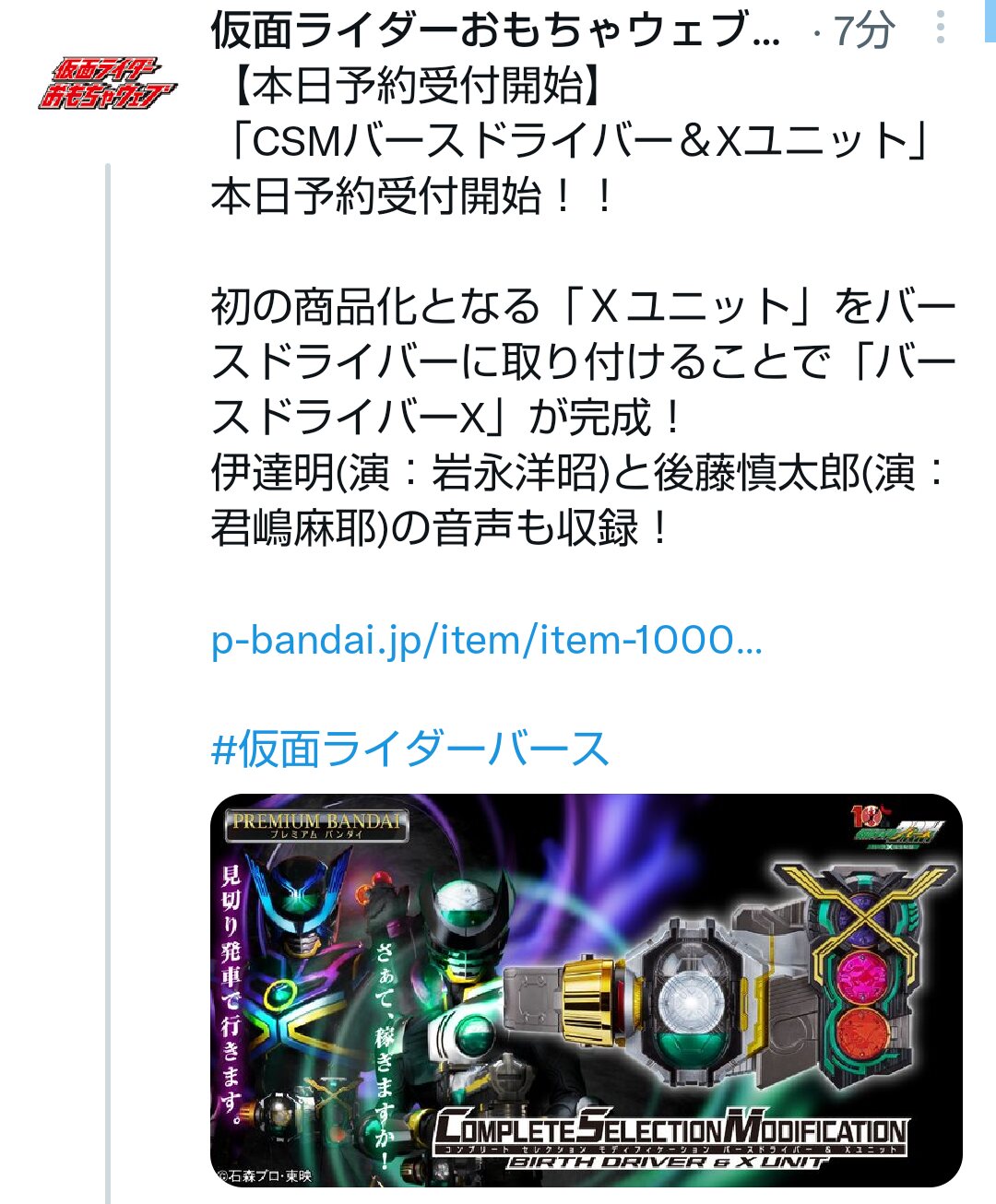This screenshot has height=1204, width=996.
Task: Open the three-dot more options menu
Action: click(x=940, y=28)
